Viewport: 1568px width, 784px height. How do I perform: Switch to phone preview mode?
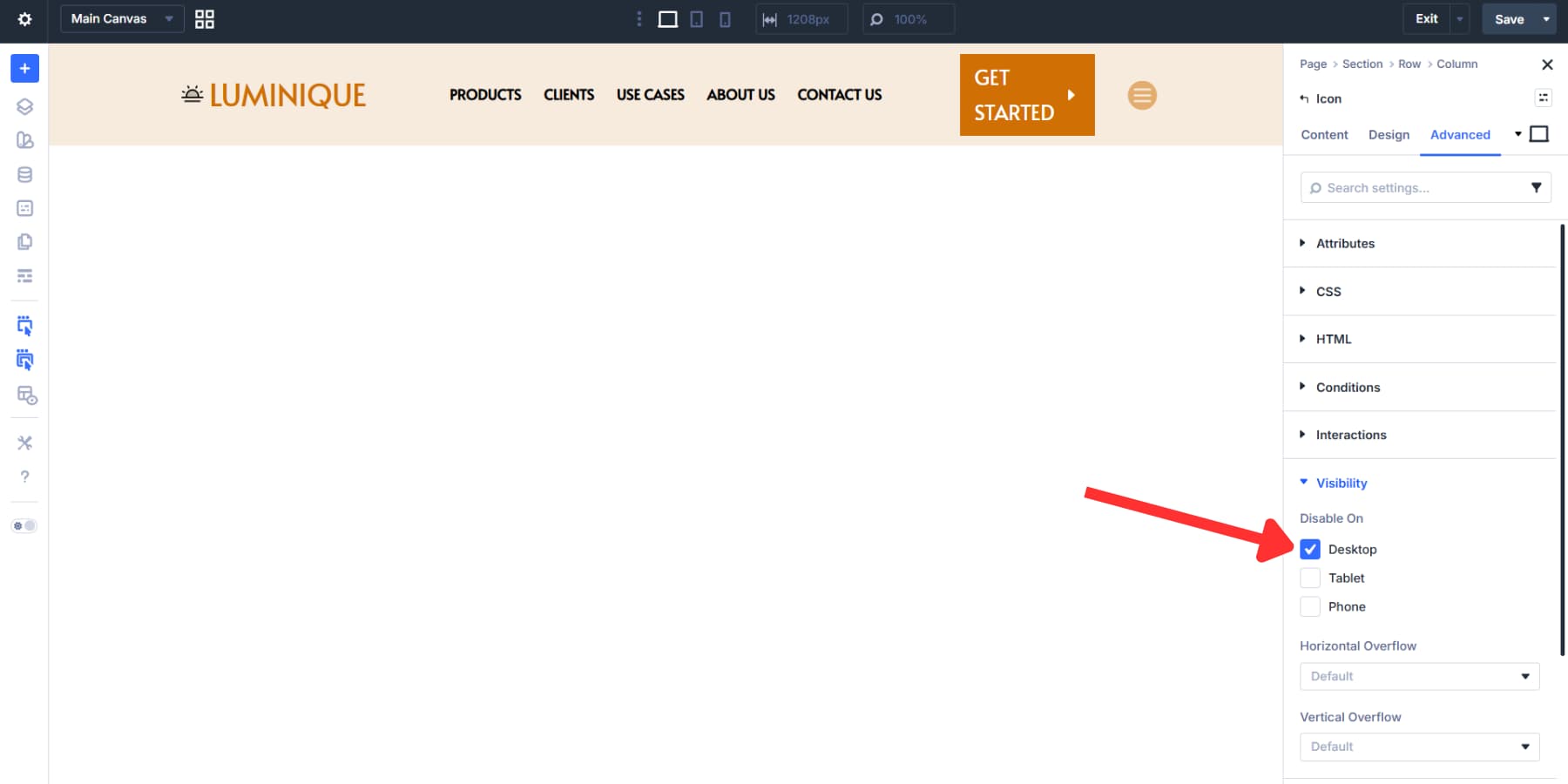724,18
